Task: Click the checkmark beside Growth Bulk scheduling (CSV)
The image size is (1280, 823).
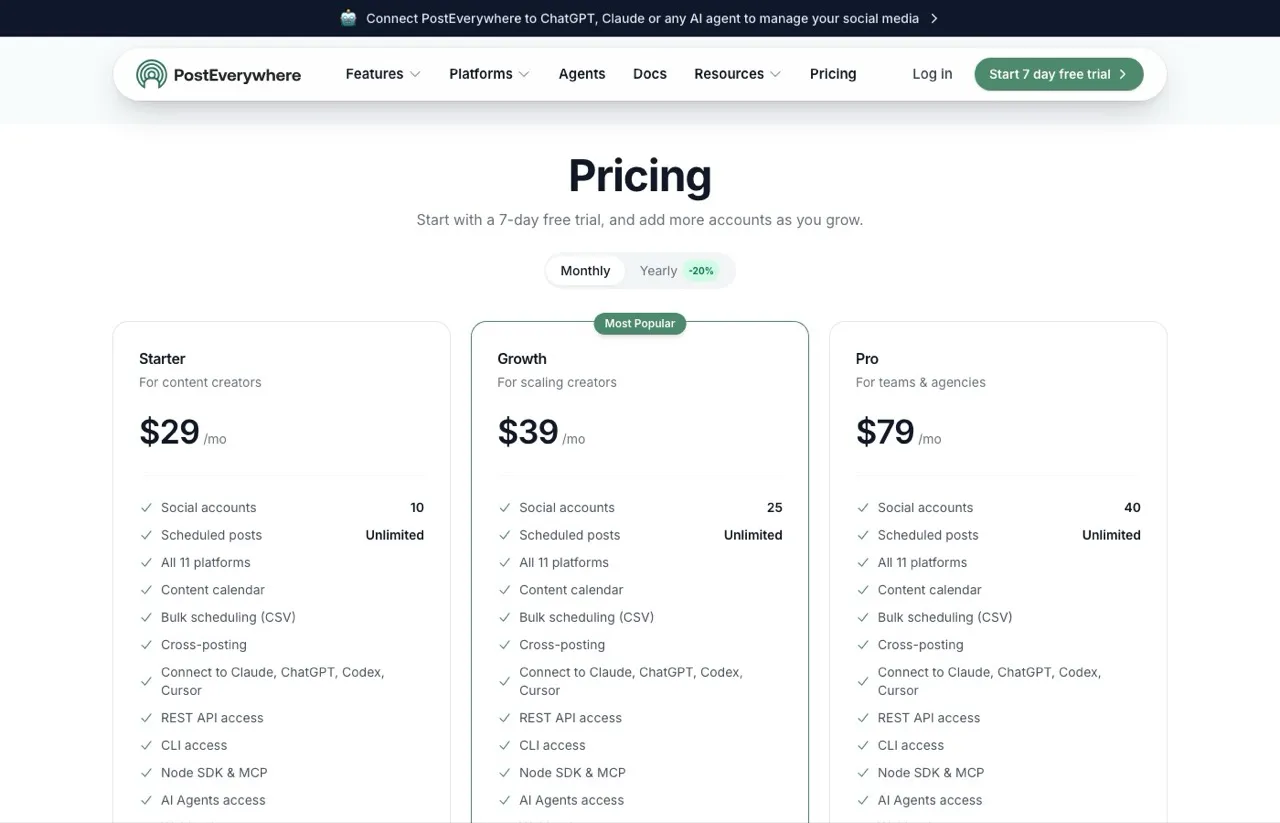Action: click(x=505, y=618)
